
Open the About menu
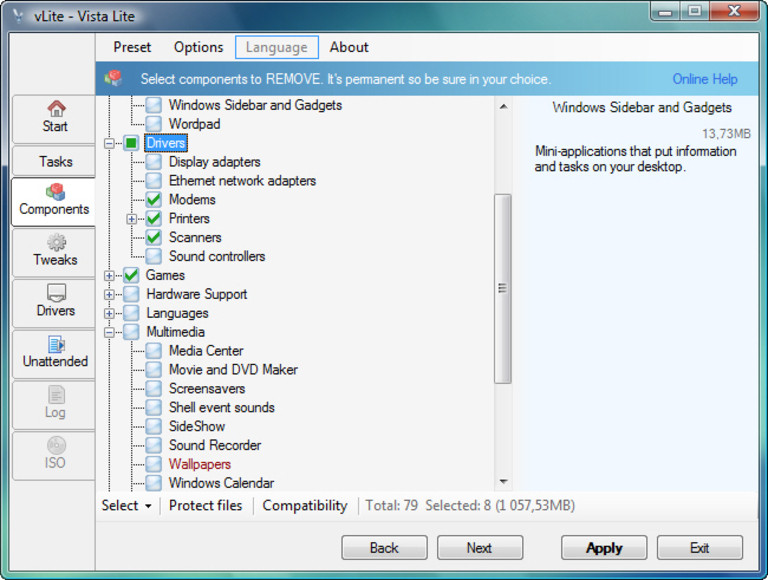coord(349,47)
